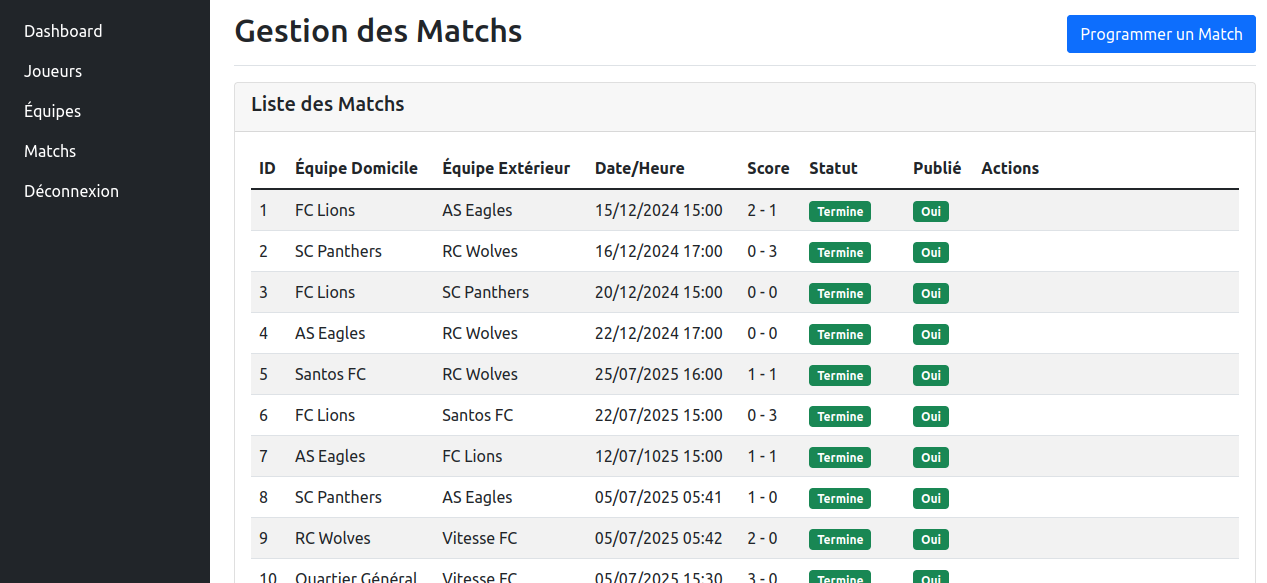Image resolution: width=1267 pixels, height=583 pixels.
Task: Select Matchs in the sidebar
Action: tap(50, 151)
